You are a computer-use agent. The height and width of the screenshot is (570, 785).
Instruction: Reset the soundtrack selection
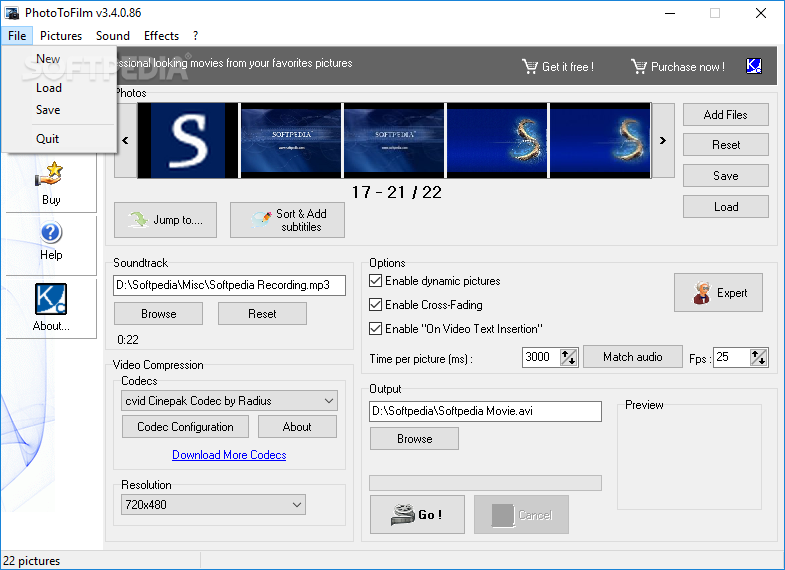click(x=262, y=314)
